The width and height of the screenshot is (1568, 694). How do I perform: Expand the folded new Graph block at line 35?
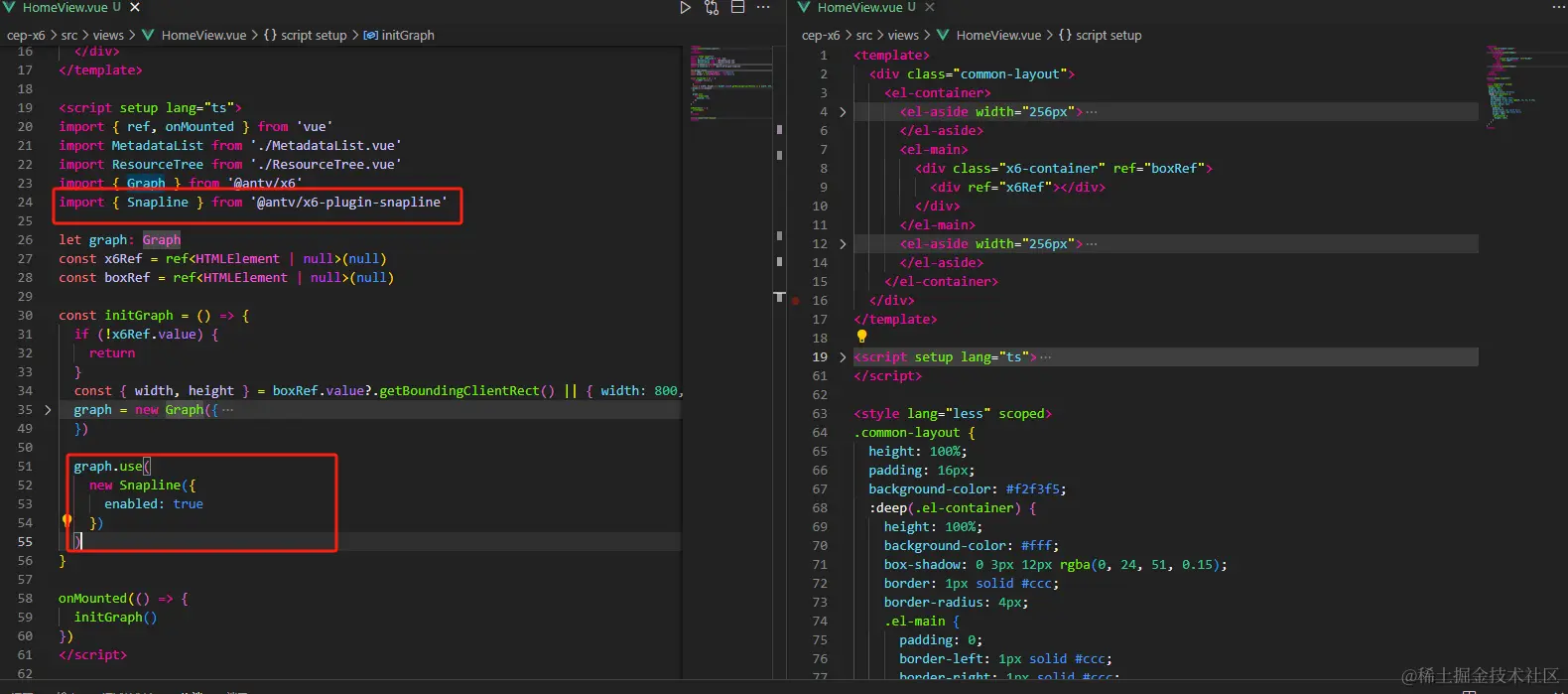pos(48,410)
